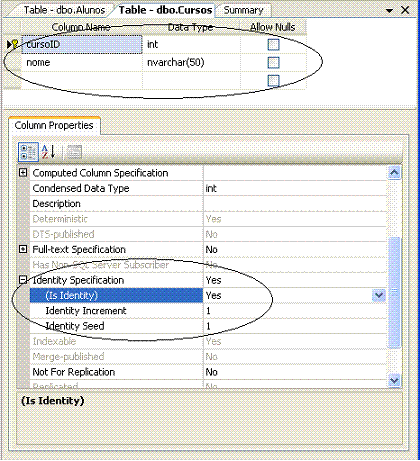Image resolution: width=420 pixels, height=461 pixels.
Task: Sort properties with the Alphabetical icon
Action: [x=49, y=152]
